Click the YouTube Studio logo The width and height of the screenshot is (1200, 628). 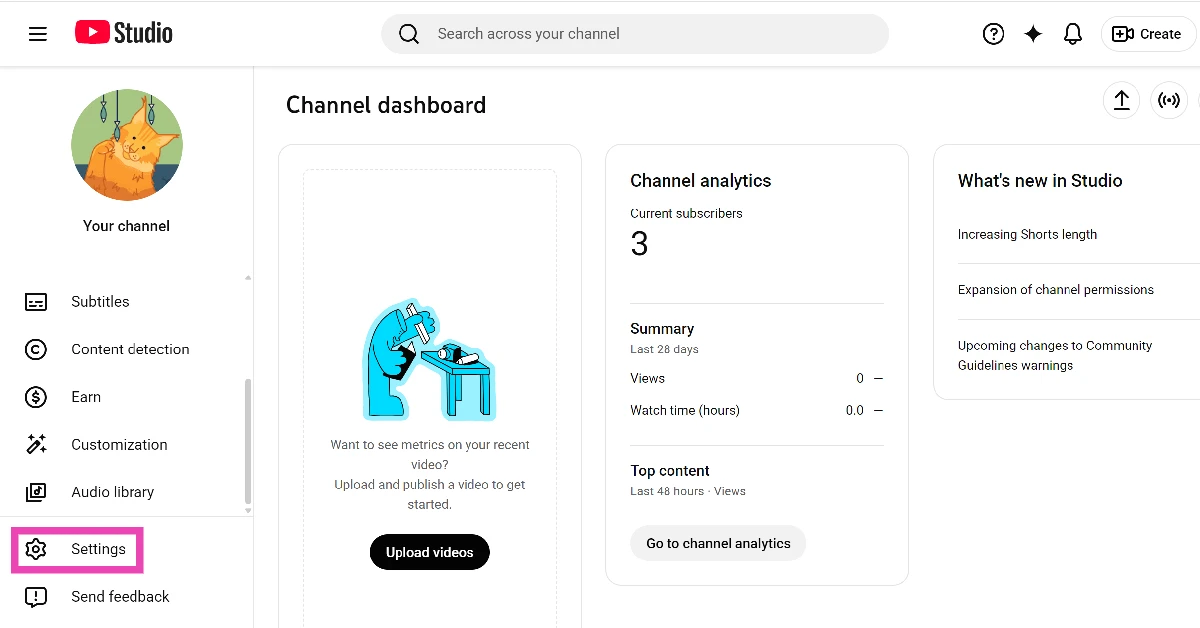(123, 32)
